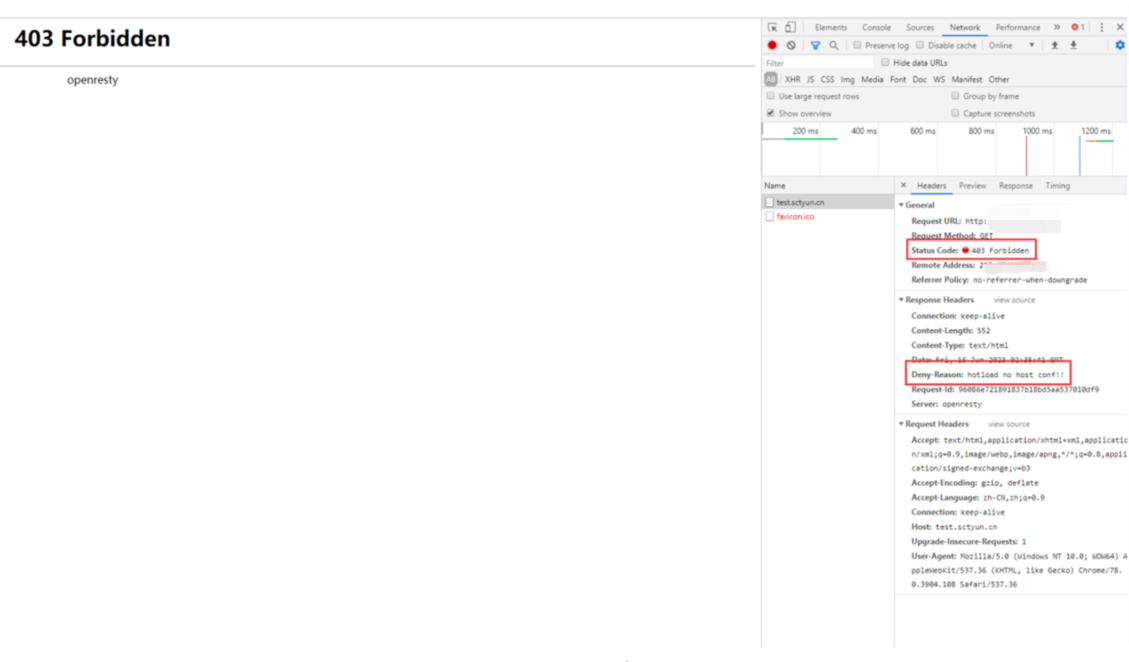This screenshot has width=1129, height=662.
Task: Filter requests by JS
Action: 810,79
